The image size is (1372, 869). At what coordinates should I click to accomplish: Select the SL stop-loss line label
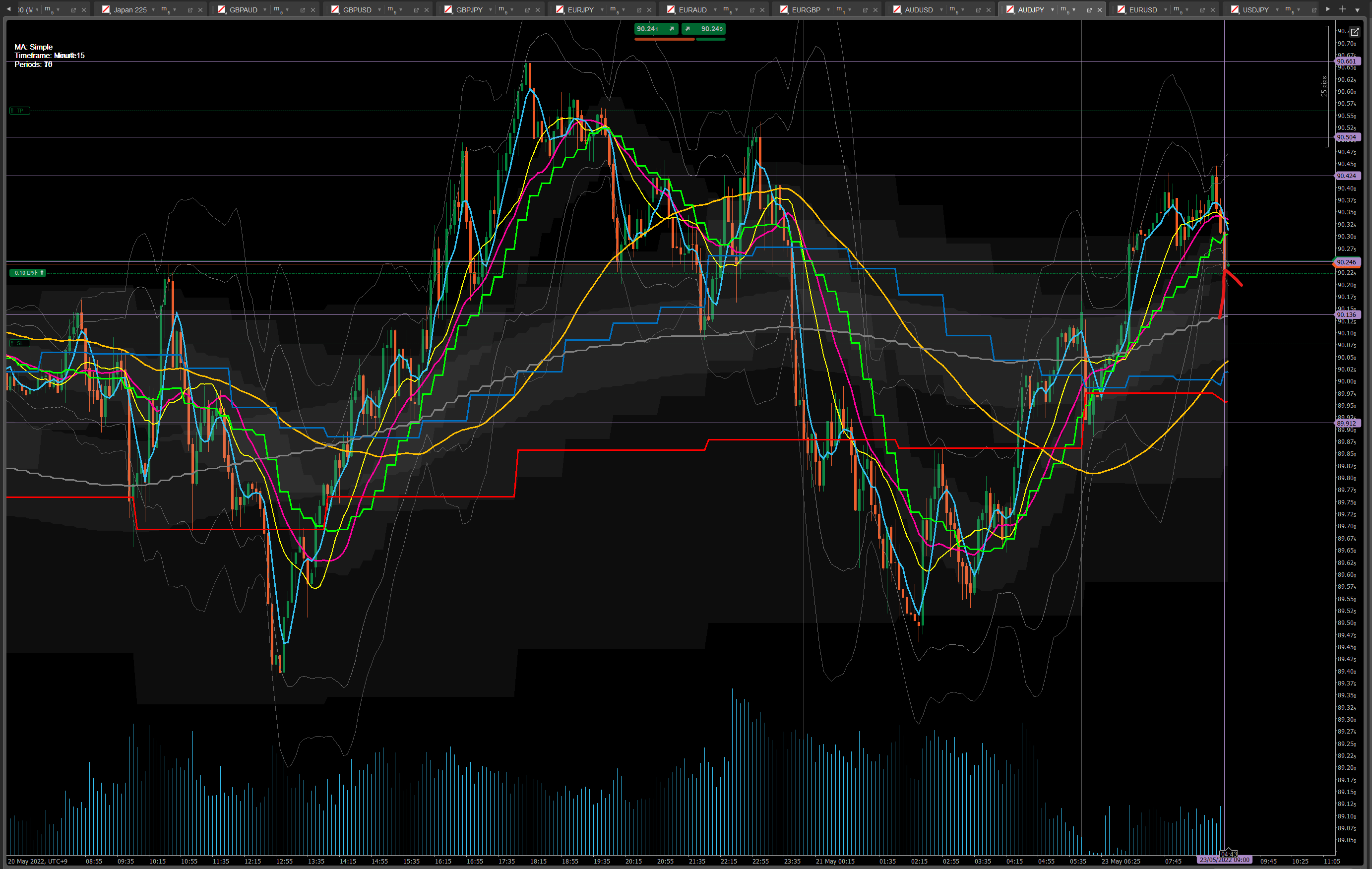20,343
